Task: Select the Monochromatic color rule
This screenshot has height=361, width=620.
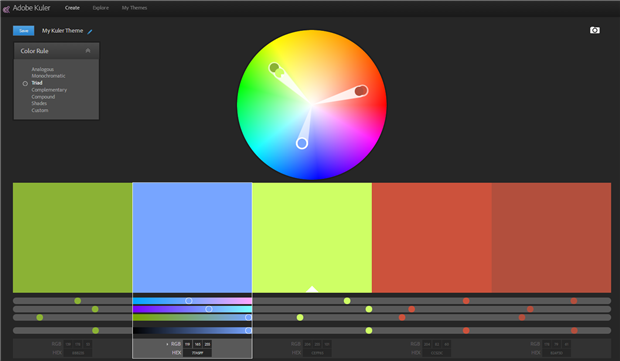Action: 48,76
